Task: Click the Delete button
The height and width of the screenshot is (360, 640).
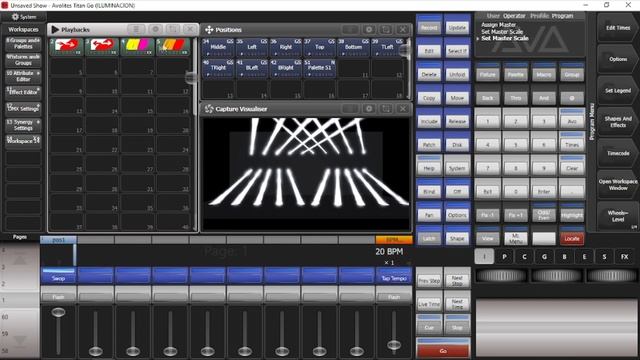Action: click(429, 72)
